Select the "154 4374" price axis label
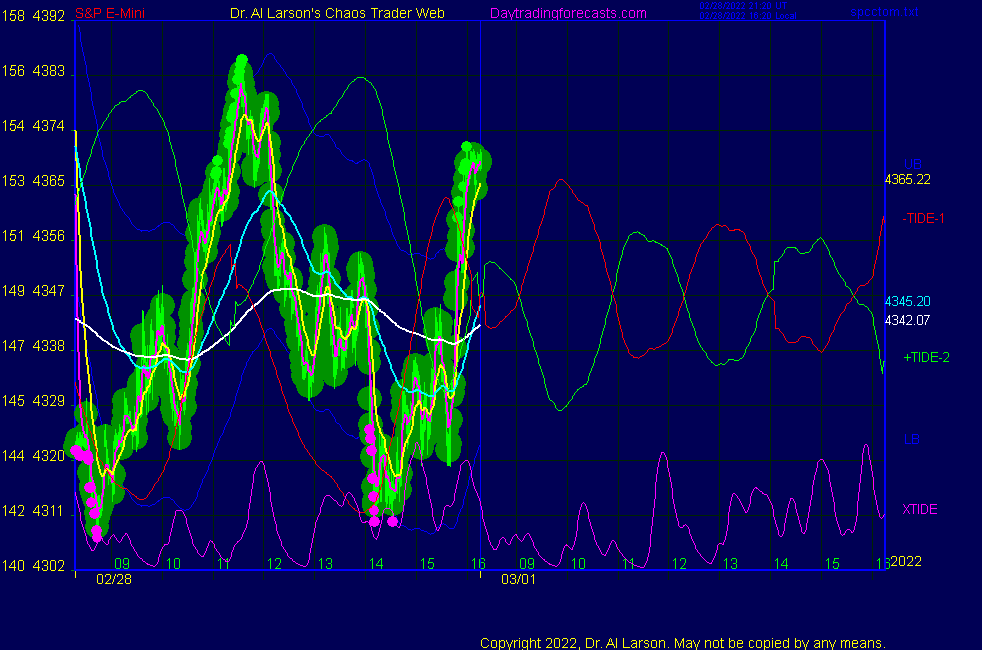 33,126
